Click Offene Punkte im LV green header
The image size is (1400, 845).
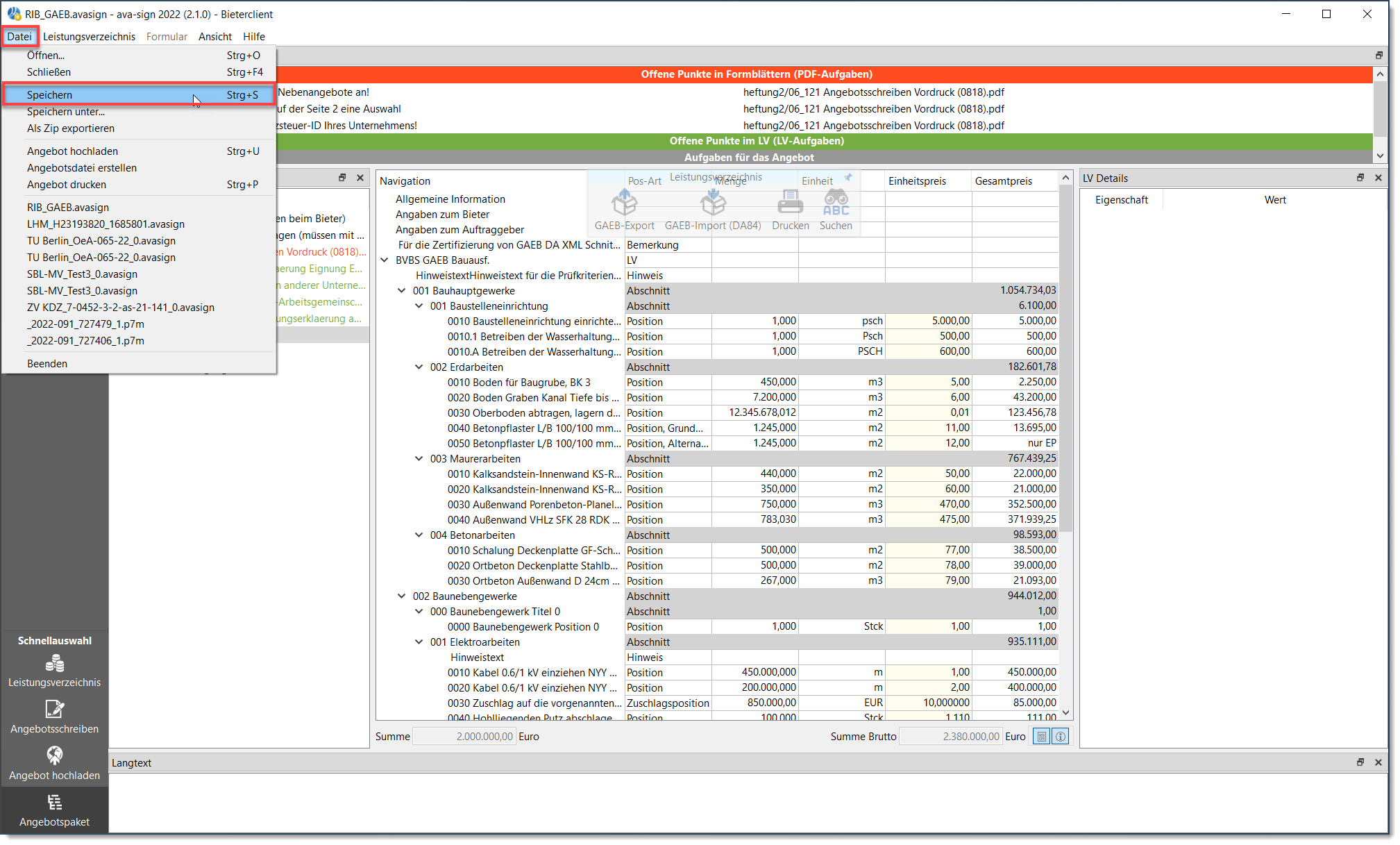click(757, 141)
